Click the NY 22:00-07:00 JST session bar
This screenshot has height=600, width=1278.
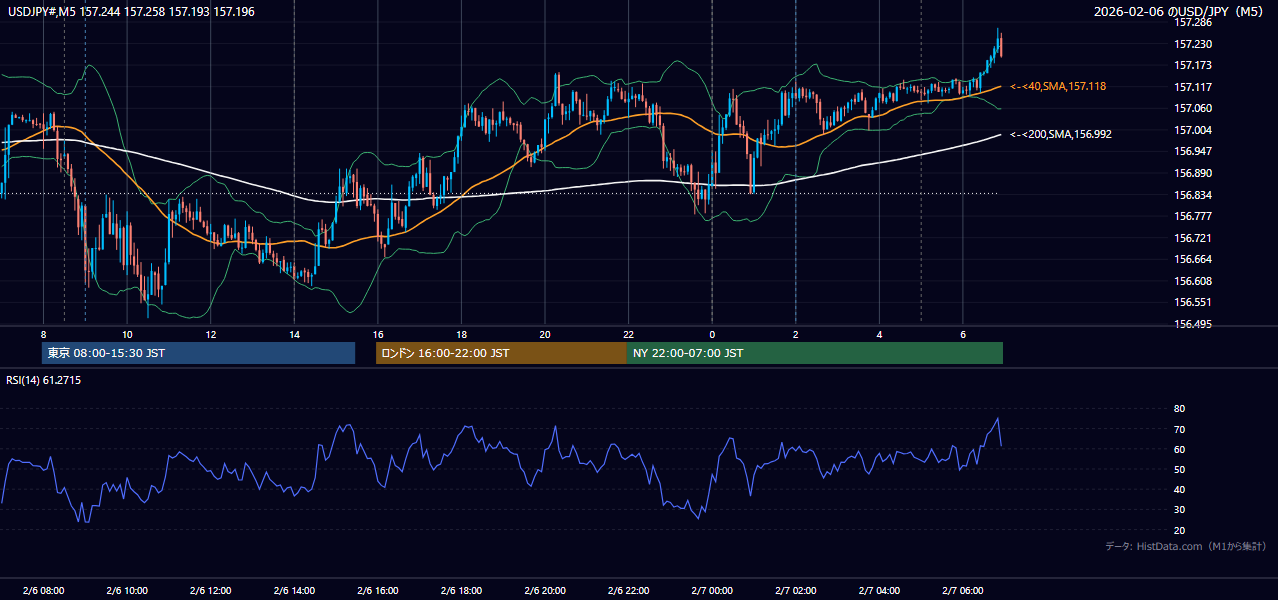(x=815, y=353)
